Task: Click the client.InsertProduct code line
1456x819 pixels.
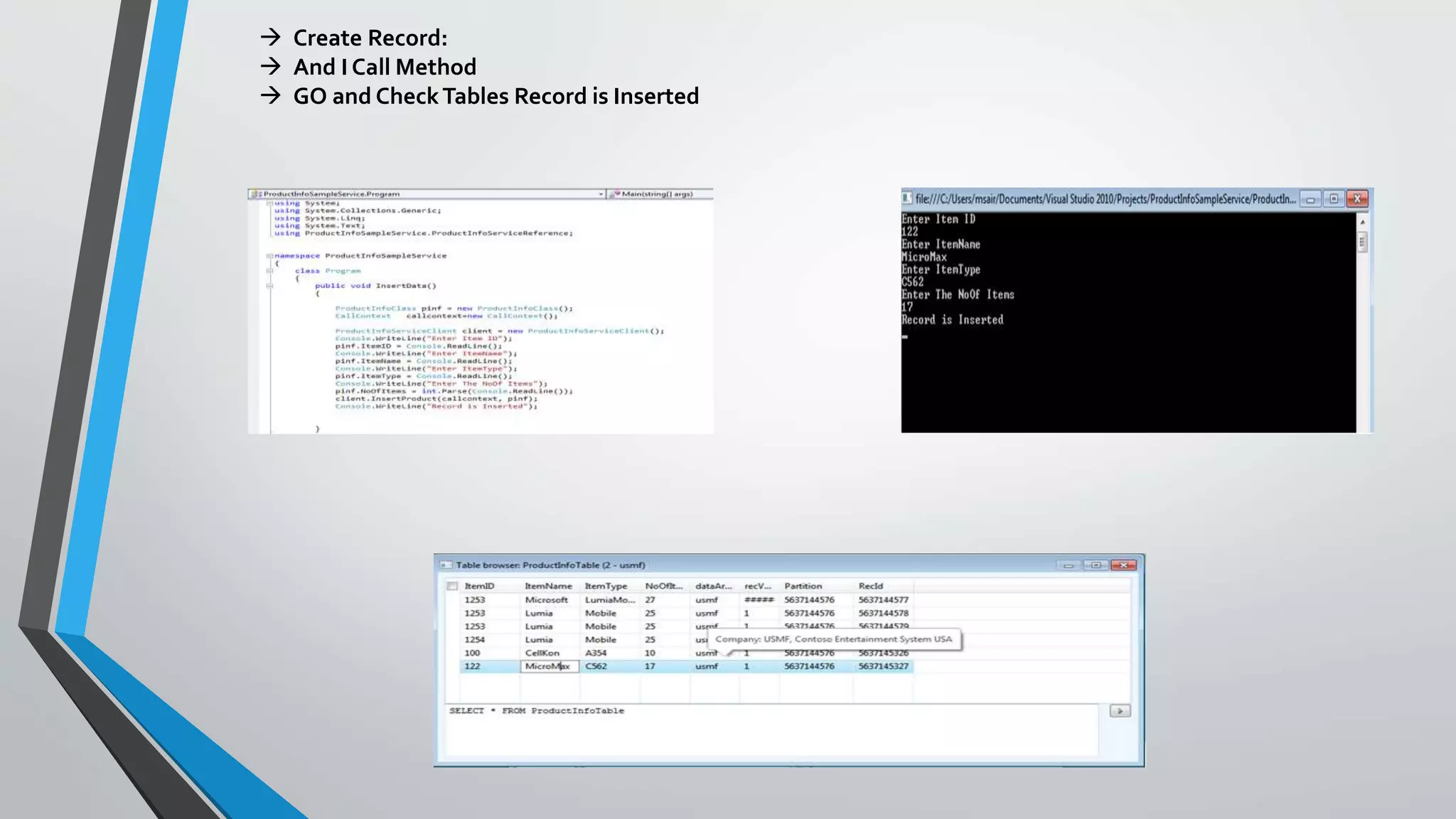Action: pyautogui.click(x=437, y=399)
